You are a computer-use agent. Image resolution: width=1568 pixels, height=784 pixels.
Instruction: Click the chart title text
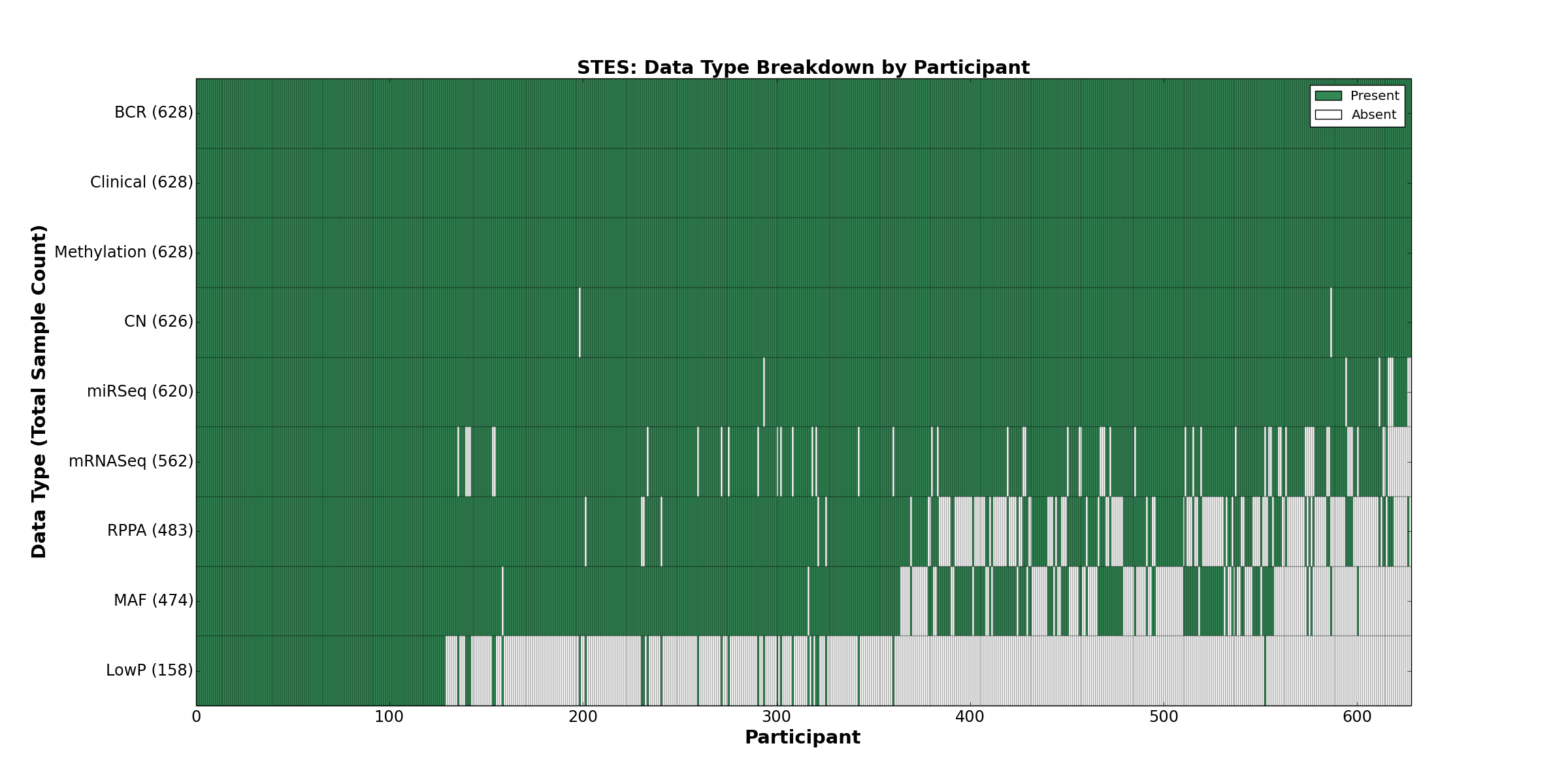pyautogui.click(x=803, y=68)
